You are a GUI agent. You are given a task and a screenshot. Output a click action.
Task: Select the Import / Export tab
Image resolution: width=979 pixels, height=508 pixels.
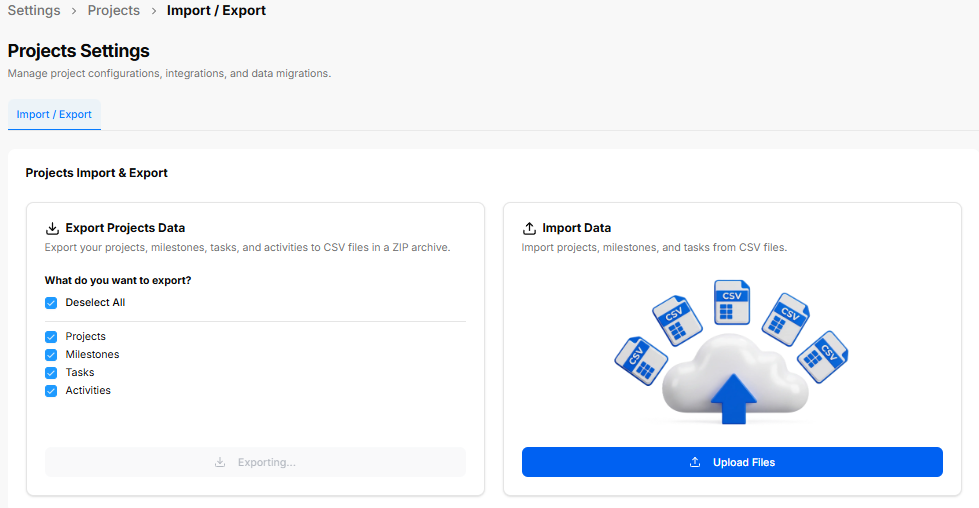pyautogui.click(x=54, y=114)
